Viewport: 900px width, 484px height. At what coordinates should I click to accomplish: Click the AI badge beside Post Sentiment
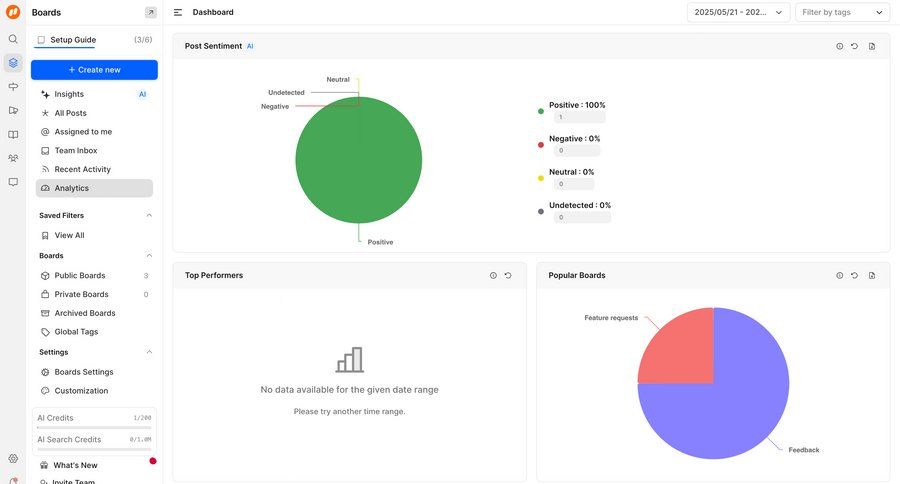(x=250, y=46)
